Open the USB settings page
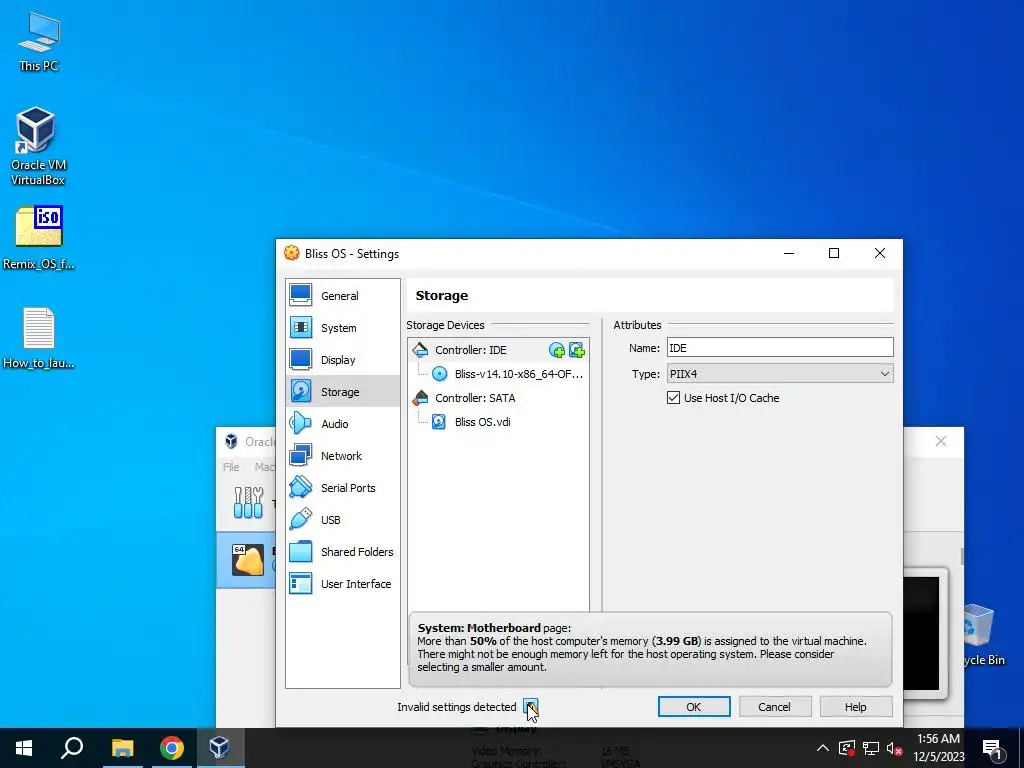 342,520
